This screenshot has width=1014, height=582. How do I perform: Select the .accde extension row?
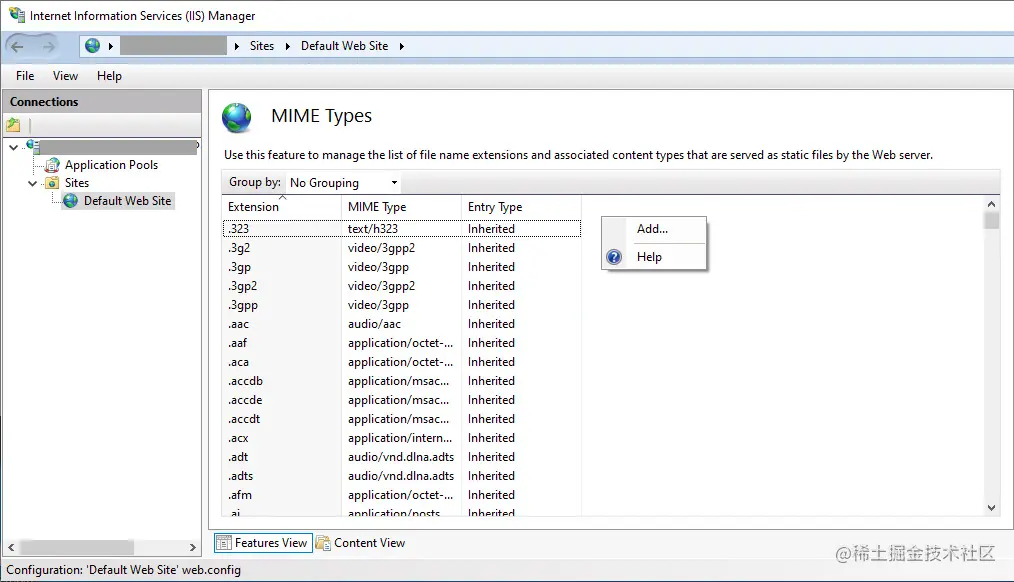(x=402, y=400)
